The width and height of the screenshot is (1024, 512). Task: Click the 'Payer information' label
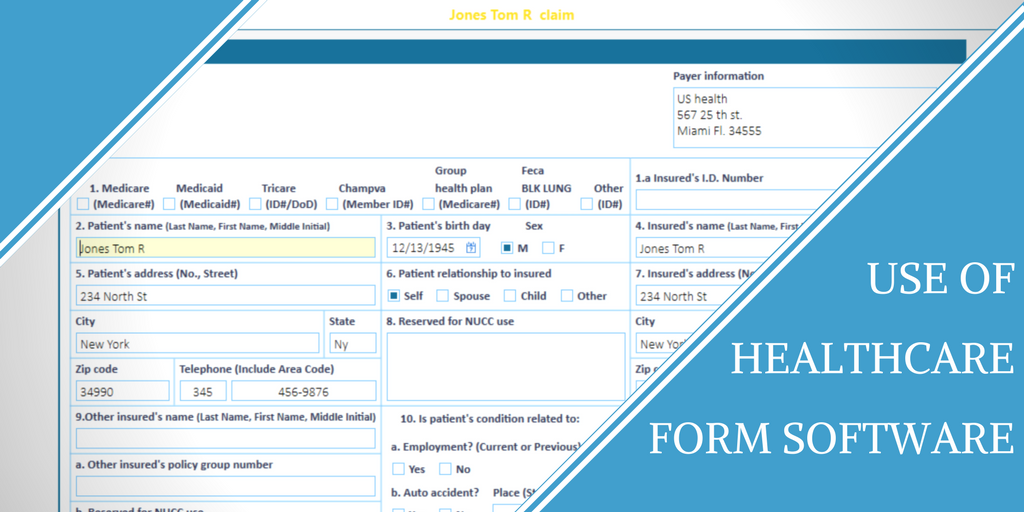(718, 76)
